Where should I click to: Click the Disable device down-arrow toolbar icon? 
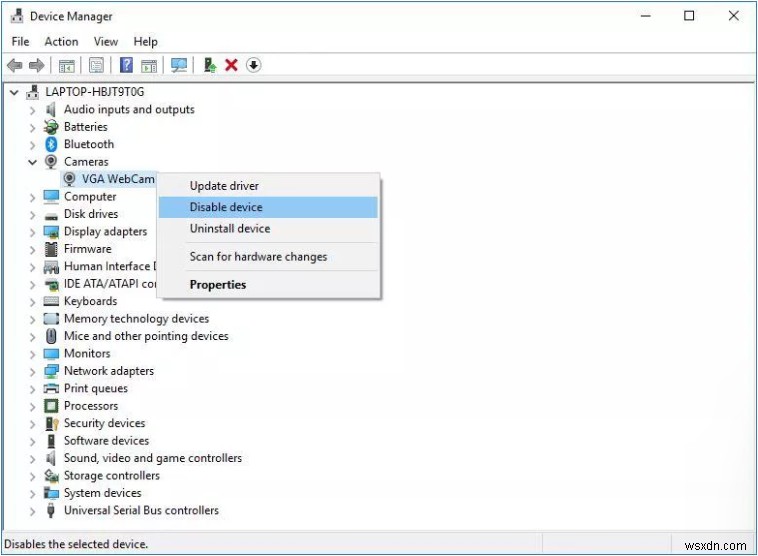tap(254, 65)
